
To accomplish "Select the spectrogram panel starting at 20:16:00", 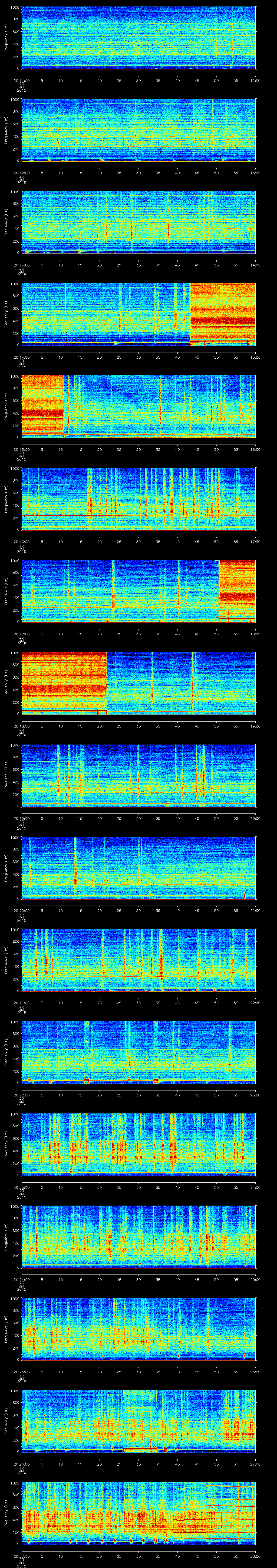I will coord(138,499).
